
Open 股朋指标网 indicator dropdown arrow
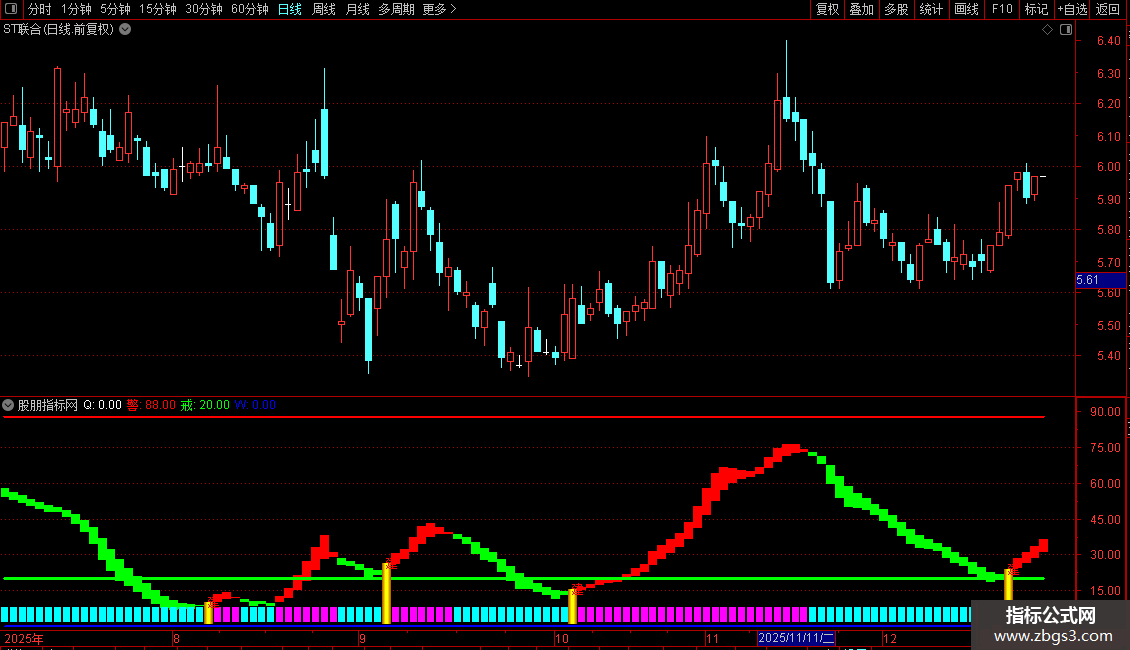coord(8,405)
